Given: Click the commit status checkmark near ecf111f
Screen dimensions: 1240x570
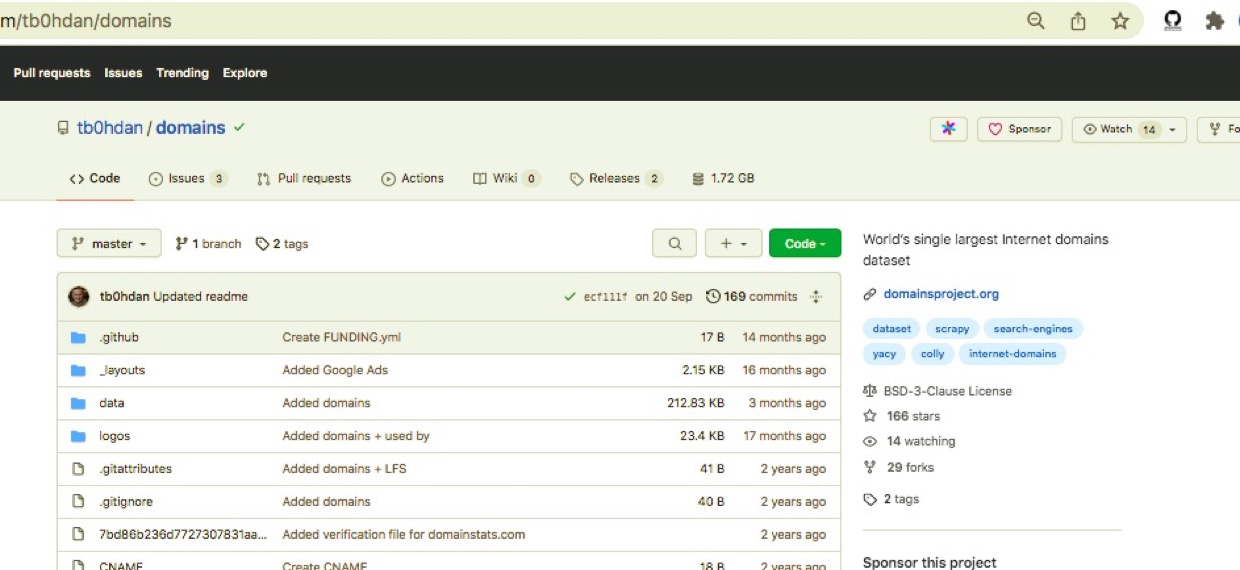Looking at the screenshot, I should (x=570, y=296).
